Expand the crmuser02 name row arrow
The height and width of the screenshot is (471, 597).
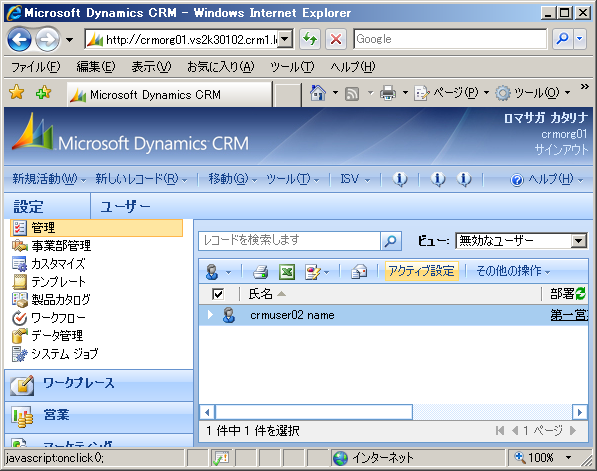210,315
